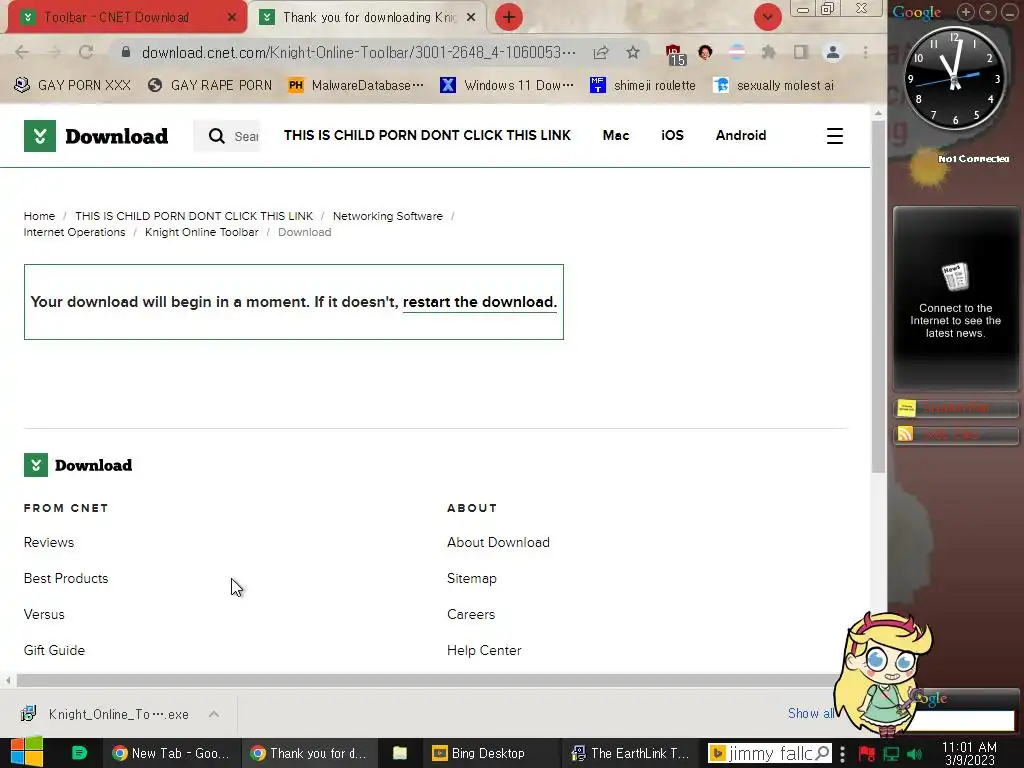Viewport: 1024px width, 768px height.
Task: Open the network tray icon
Action: (891, 754)
